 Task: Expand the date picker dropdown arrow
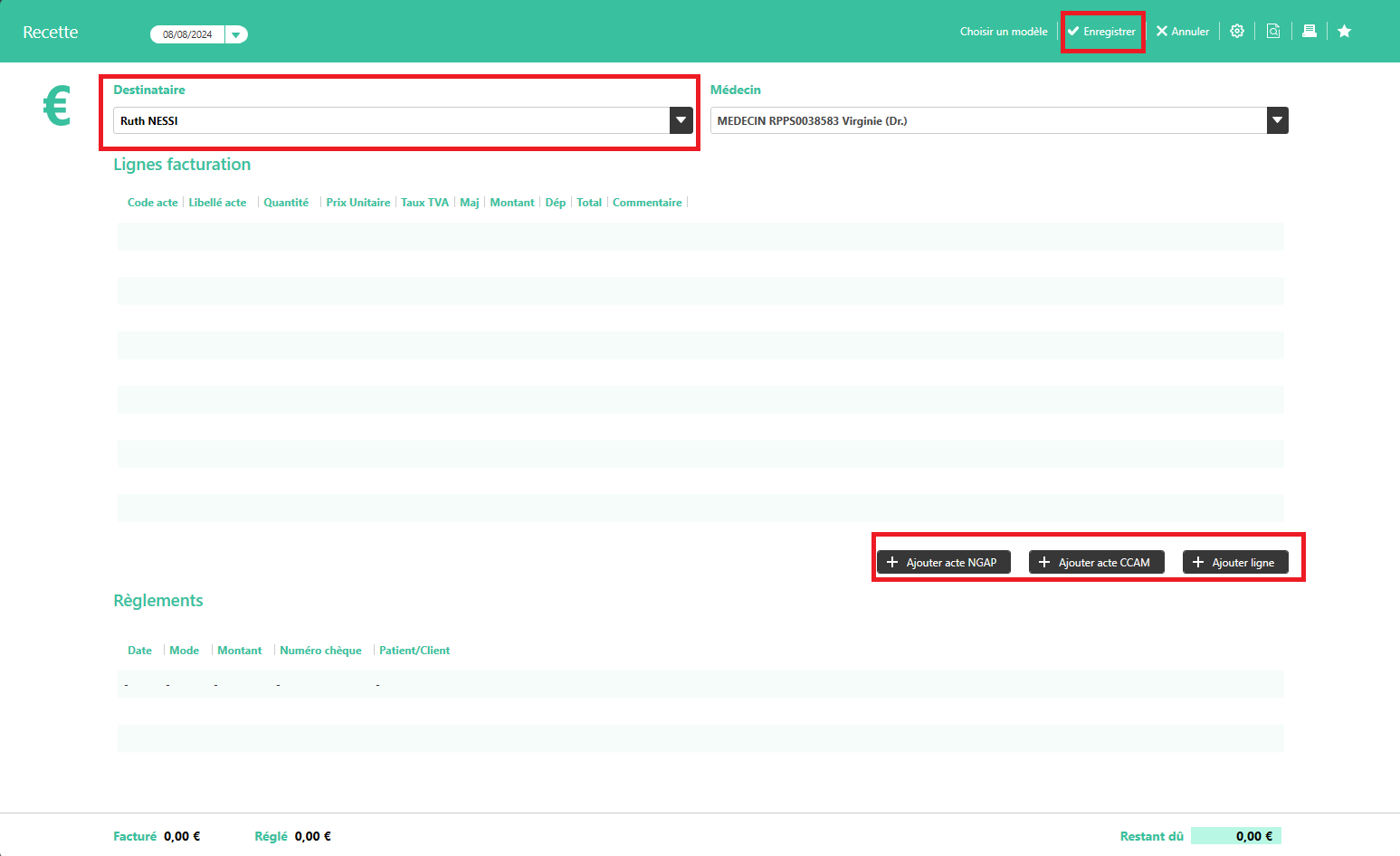(x=236, y=34)
